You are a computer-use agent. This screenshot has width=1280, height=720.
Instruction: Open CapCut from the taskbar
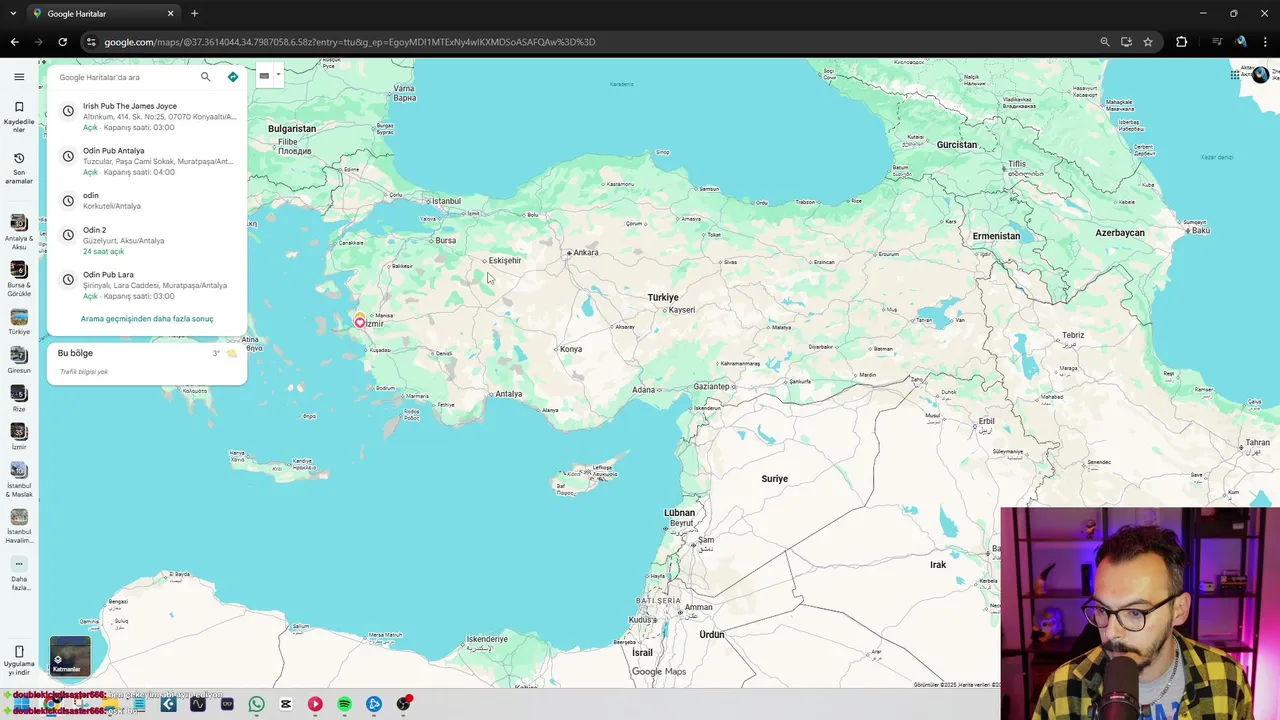coord(286,704)
